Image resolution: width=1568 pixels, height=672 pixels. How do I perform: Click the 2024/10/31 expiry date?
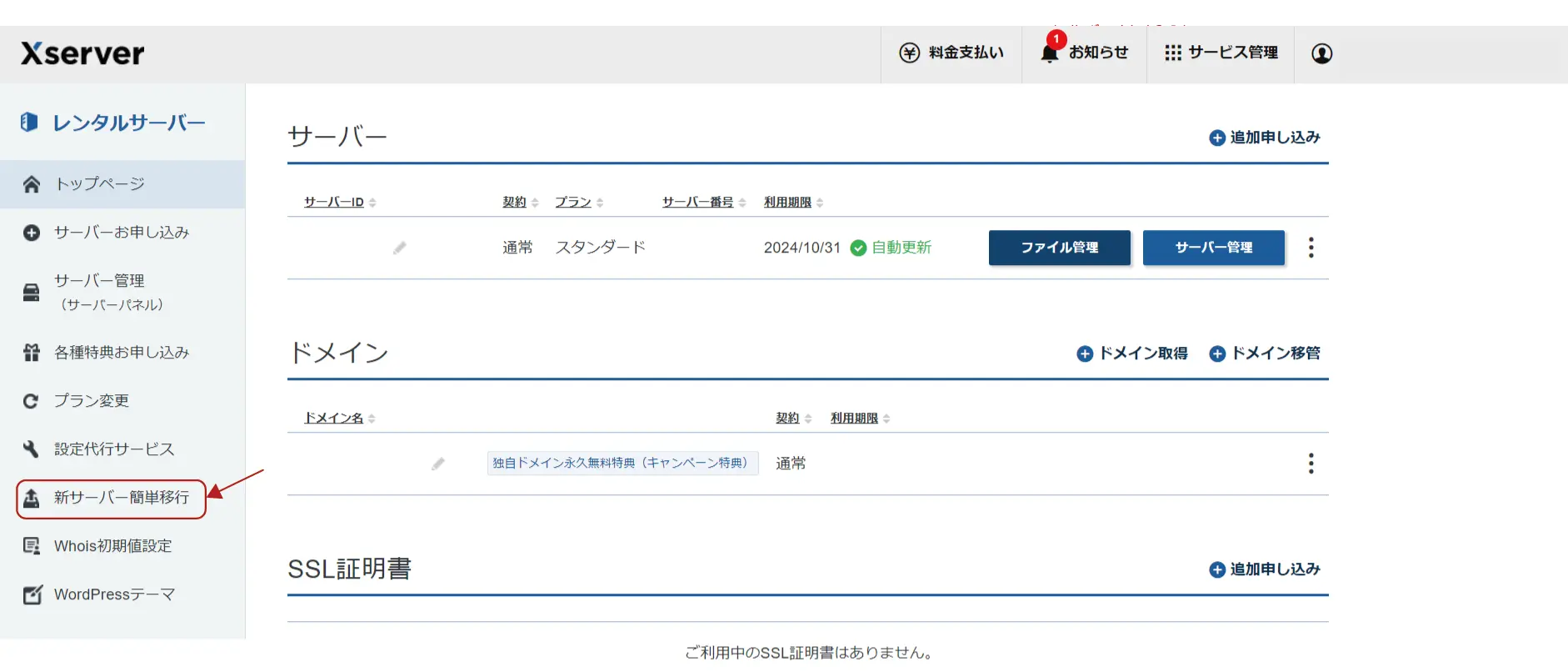[x=802, y=248]
